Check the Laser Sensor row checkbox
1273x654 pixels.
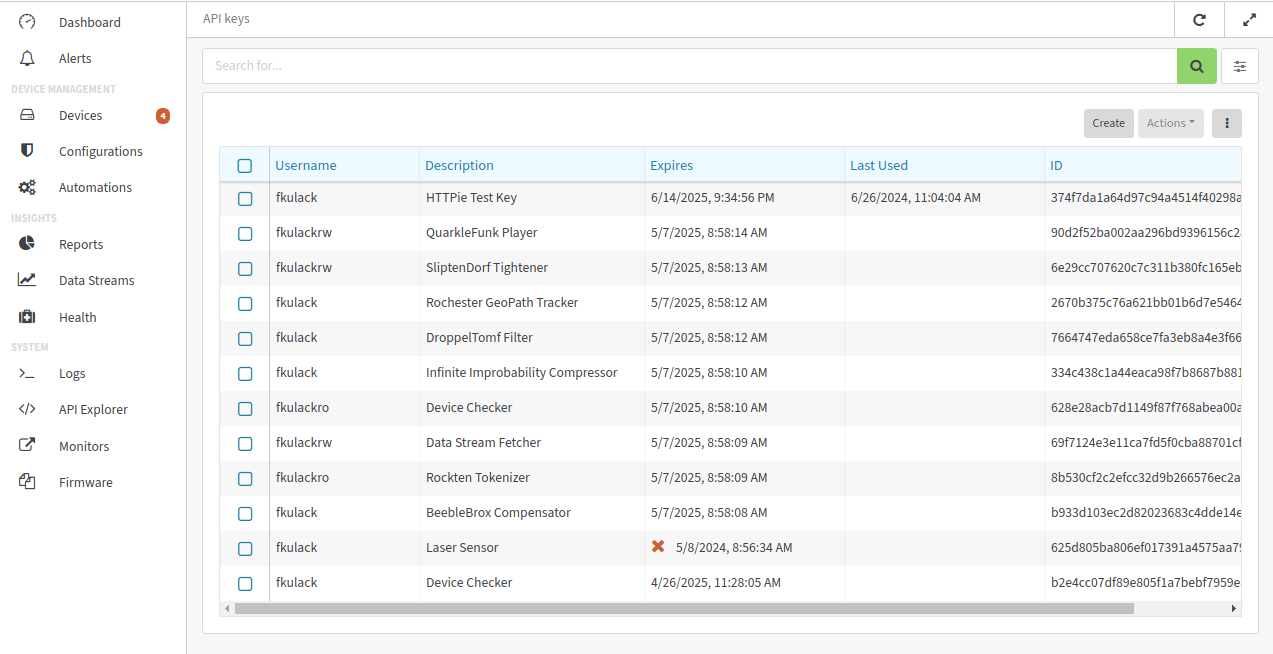[x=245, y=548]
